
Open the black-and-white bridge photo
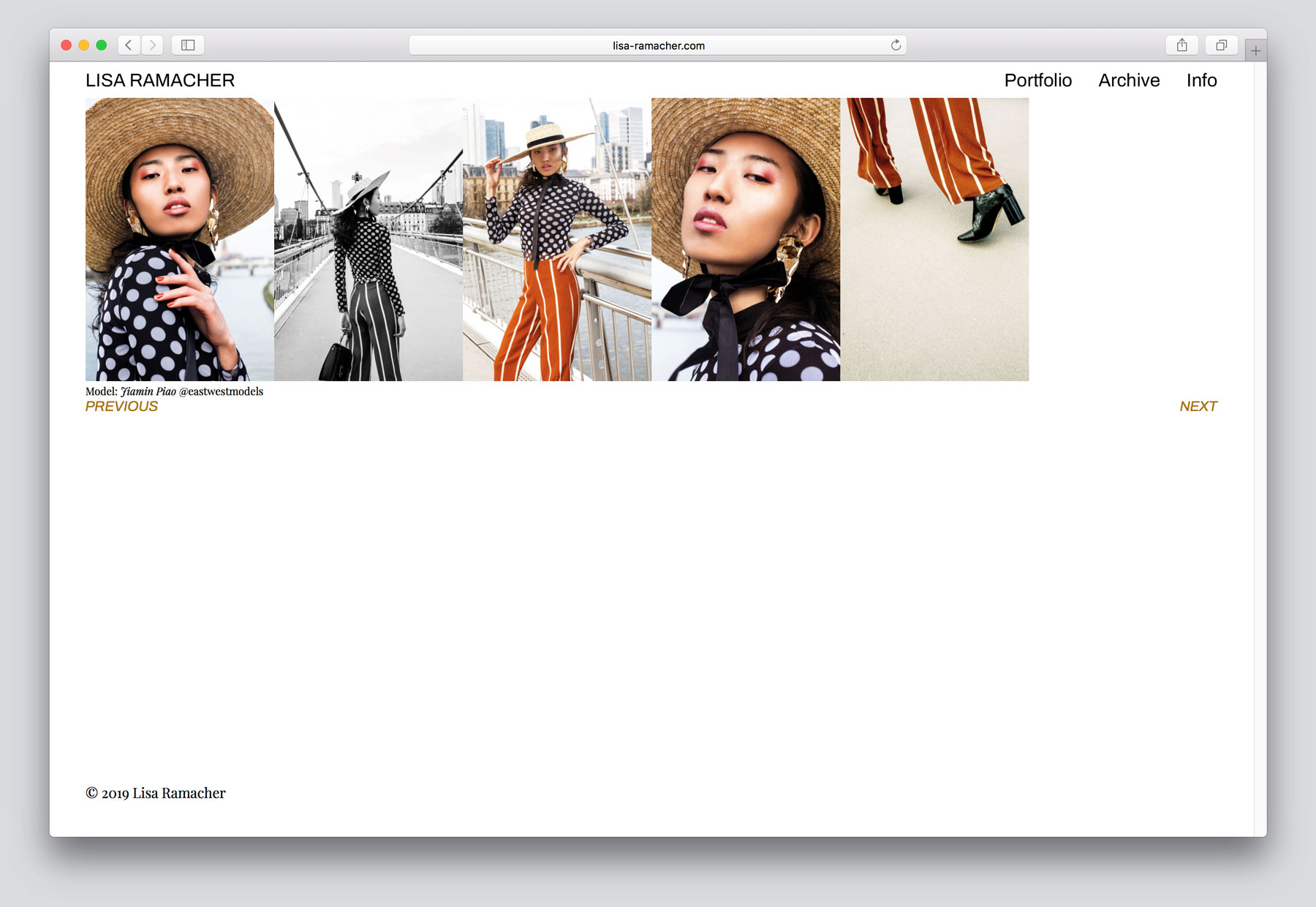point(368,239)
